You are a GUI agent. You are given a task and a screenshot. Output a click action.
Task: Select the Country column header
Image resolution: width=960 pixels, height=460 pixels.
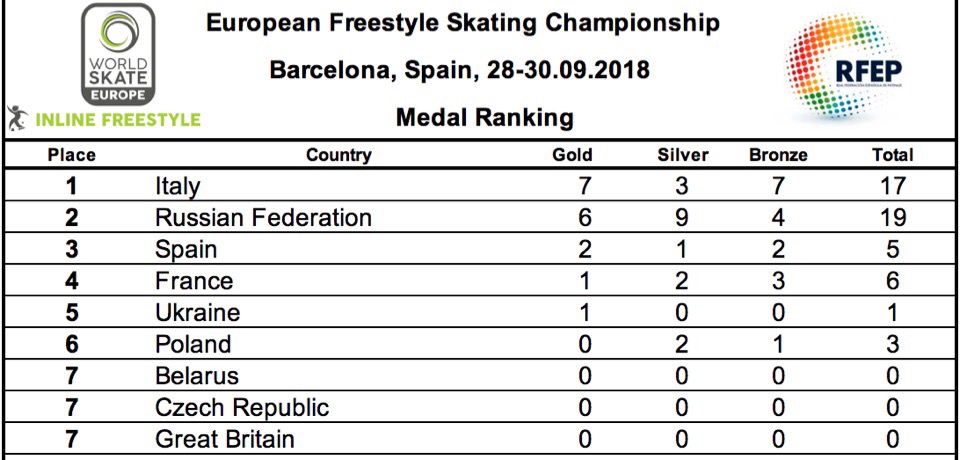click(x=339, y=155)
